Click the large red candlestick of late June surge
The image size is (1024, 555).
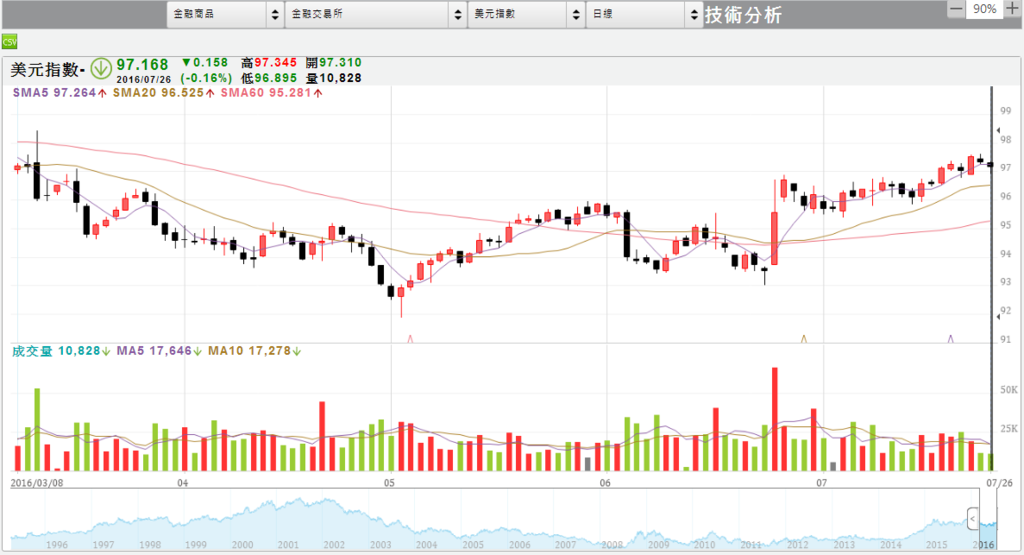point(775,238)
